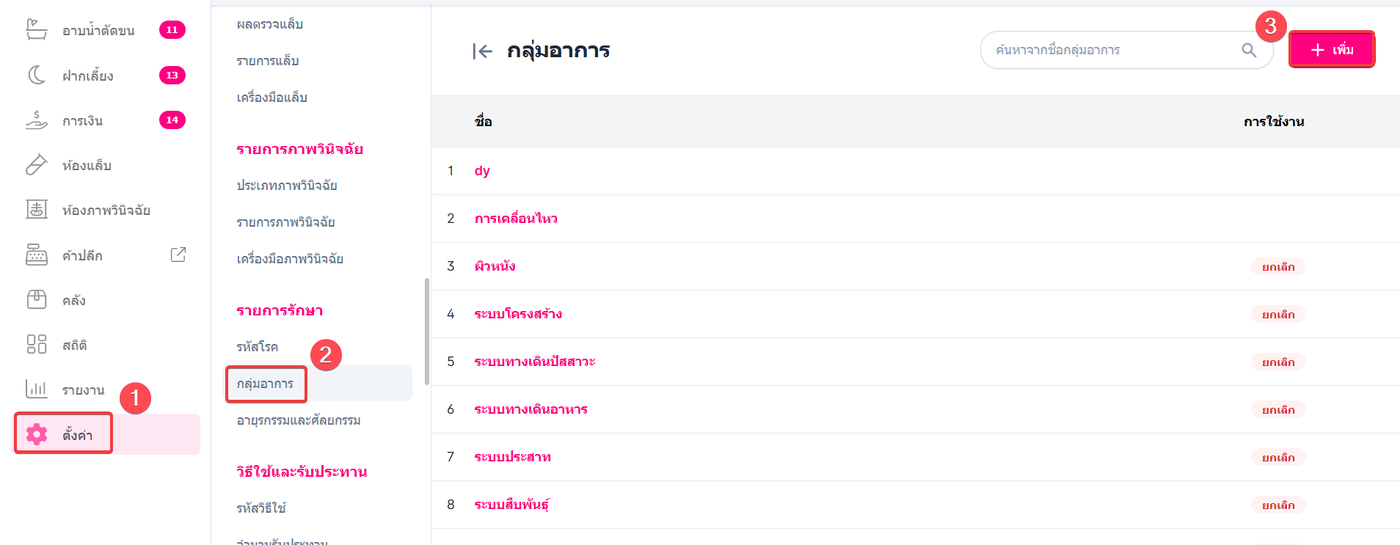Click the search magnifier icon

[x=1249, y=50]
